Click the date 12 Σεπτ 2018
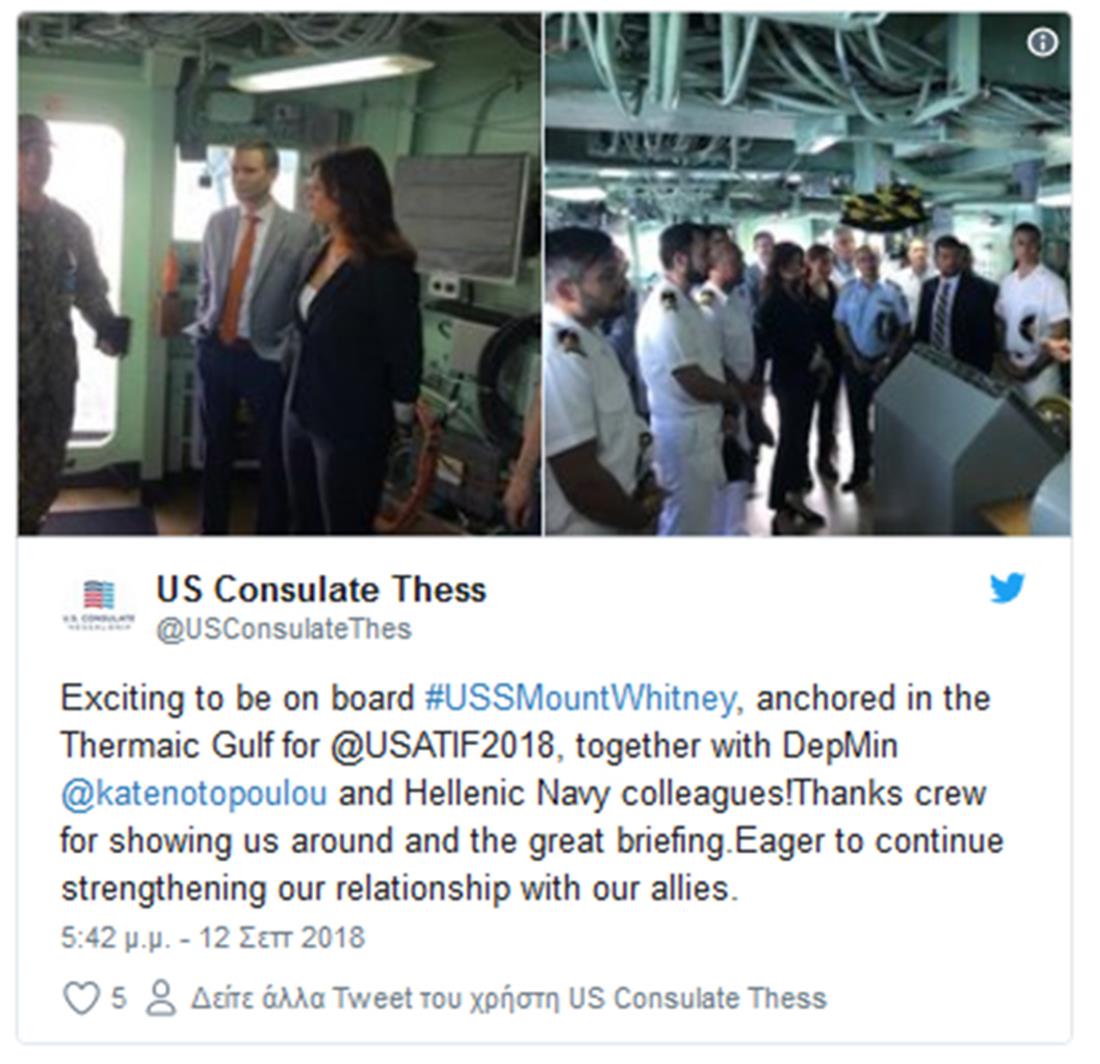The height and width of the screenshot is (1064, 1100). (x=282, y=938)
